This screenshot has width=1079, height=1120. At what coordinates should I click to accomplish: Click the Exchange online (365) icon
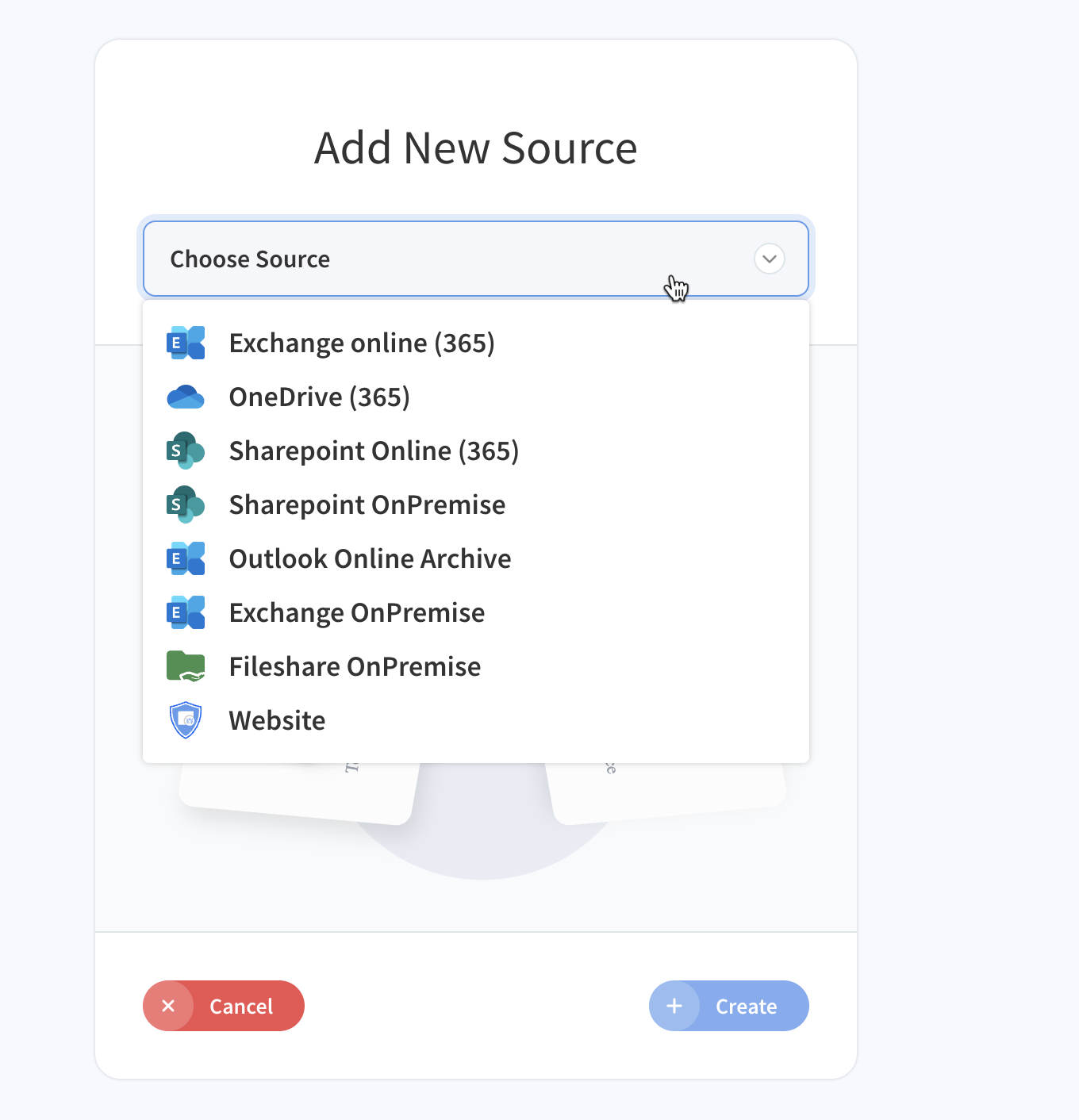click(x=186, y=343)
